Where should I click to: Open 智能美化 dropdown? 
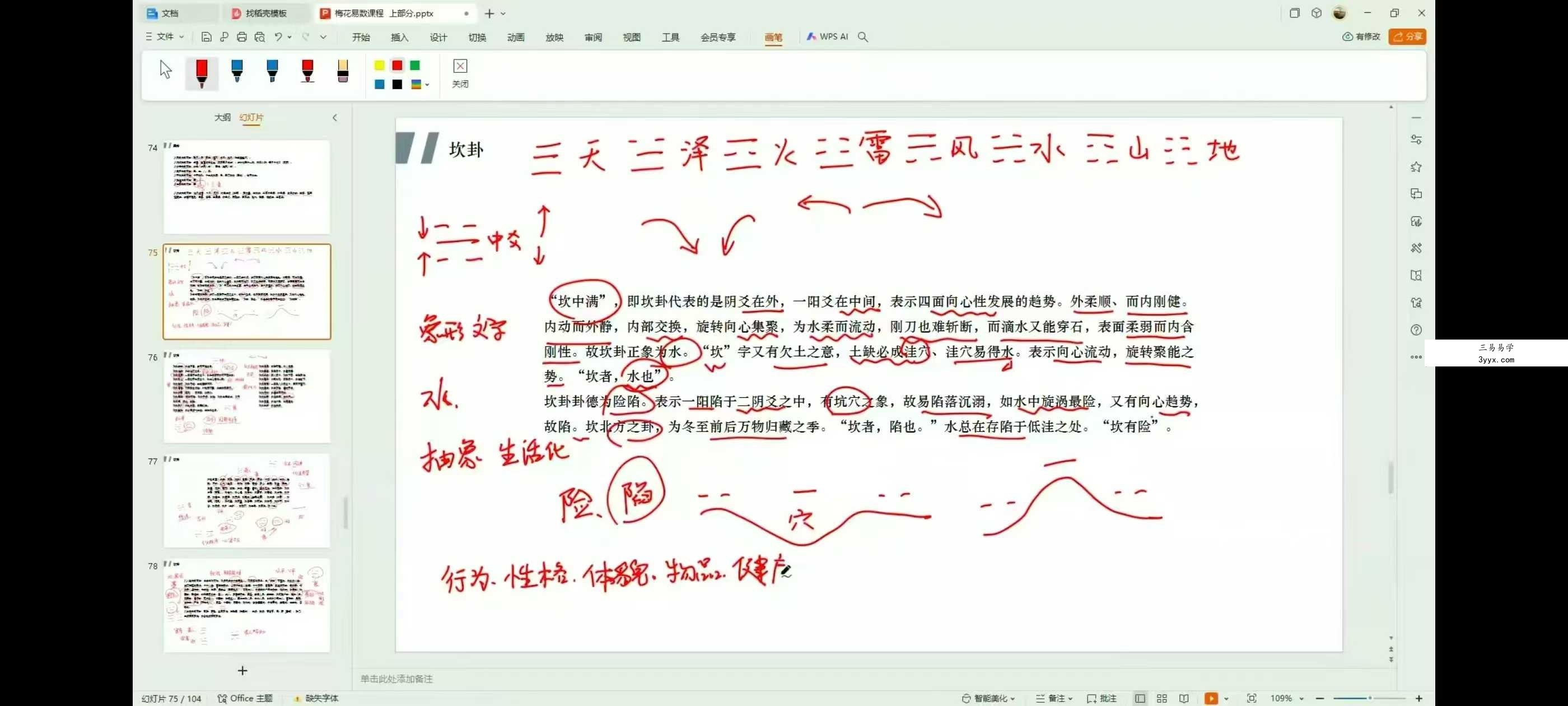[988, 698]
